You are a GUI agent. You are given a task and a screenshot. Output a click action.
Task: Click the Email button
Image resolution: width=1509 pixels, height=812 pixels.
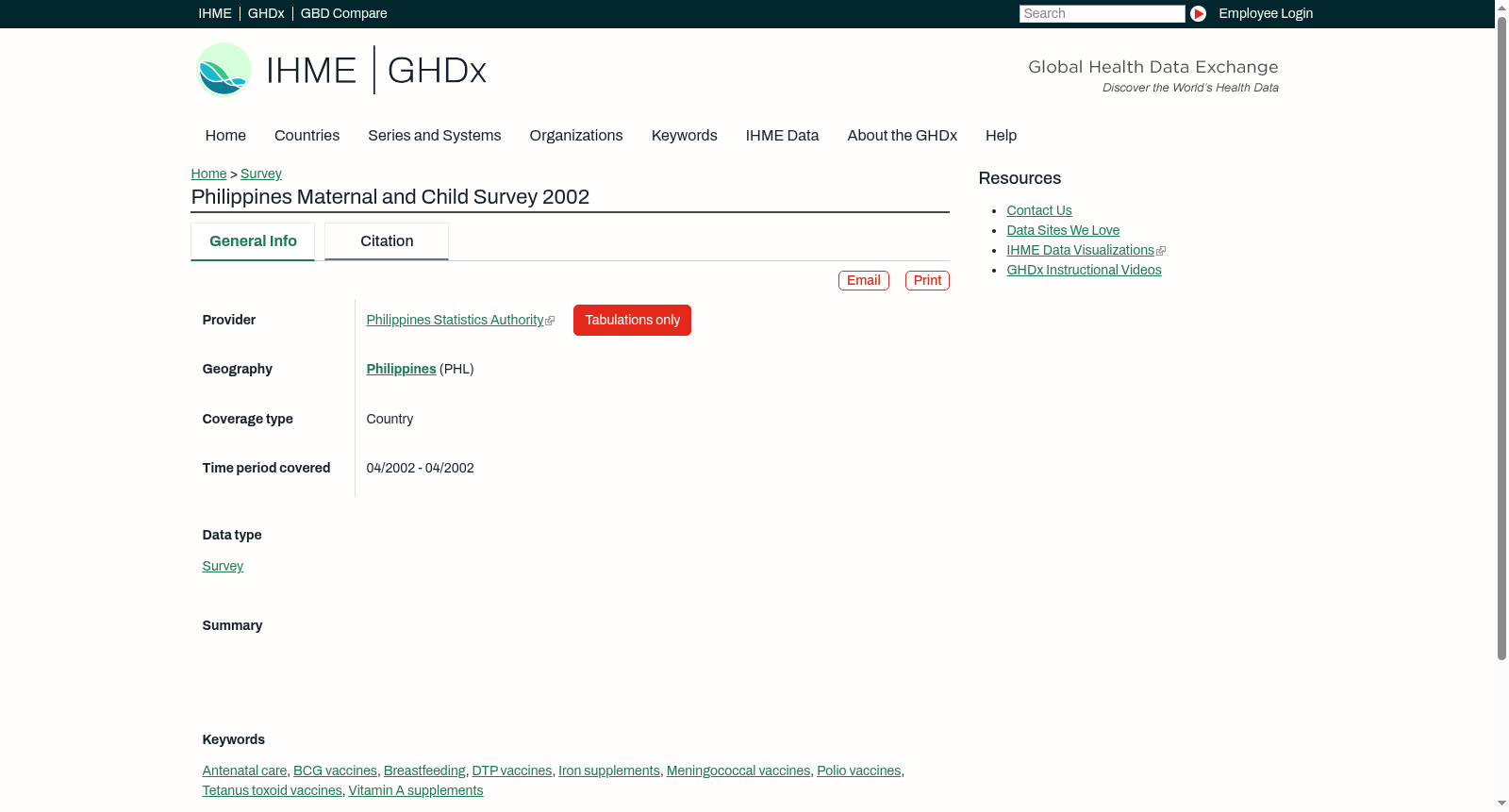[864, 280]
